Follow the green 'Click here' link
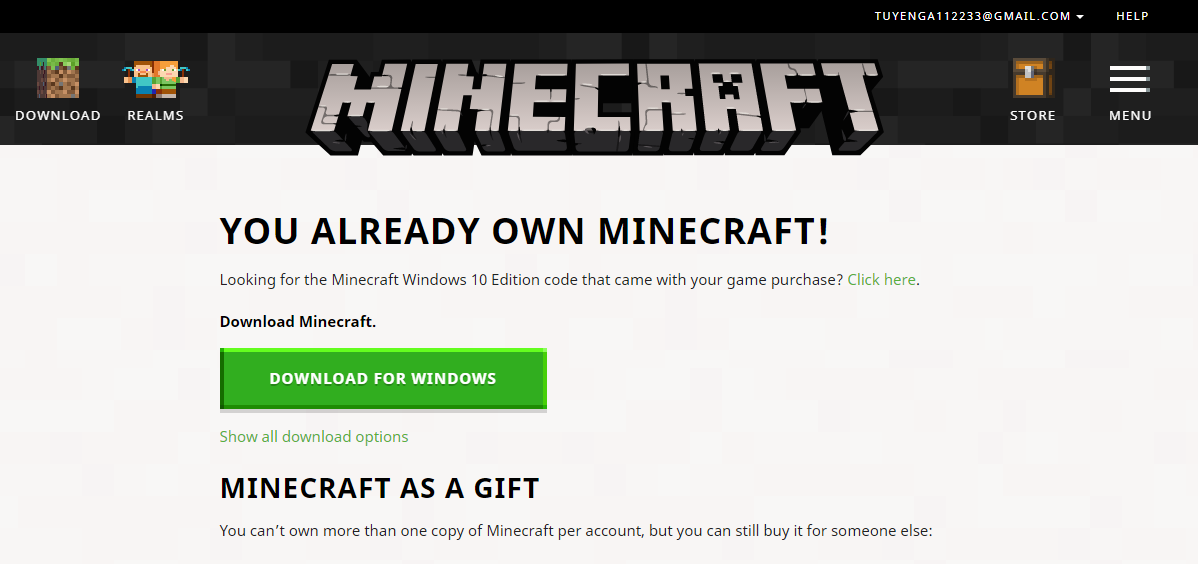Image resolution: width=1198 pixels, height=564 pixels. pos(882,280)
